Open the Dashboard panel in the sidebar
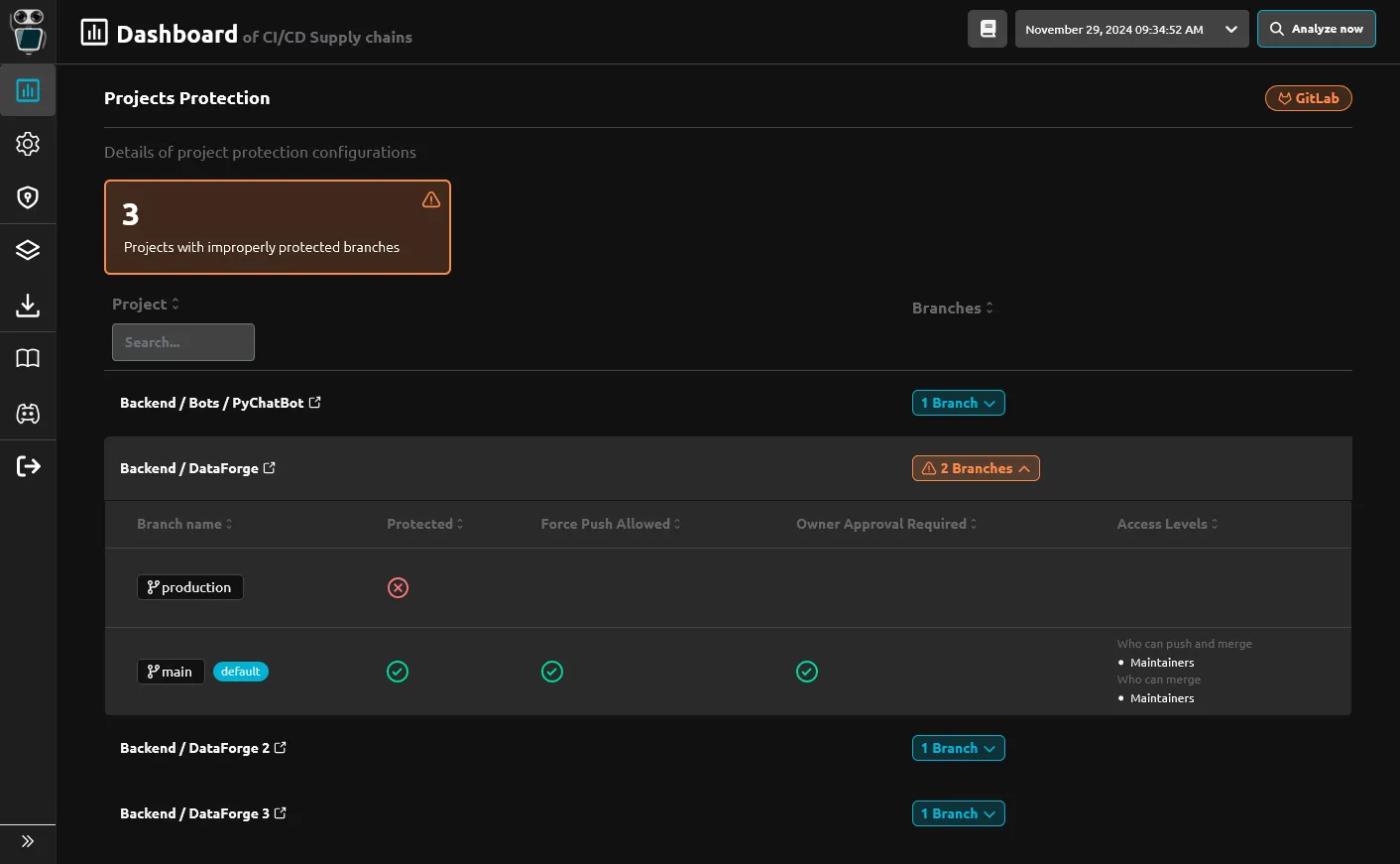This screenshot has height=864, width=1400. [28, 90]
